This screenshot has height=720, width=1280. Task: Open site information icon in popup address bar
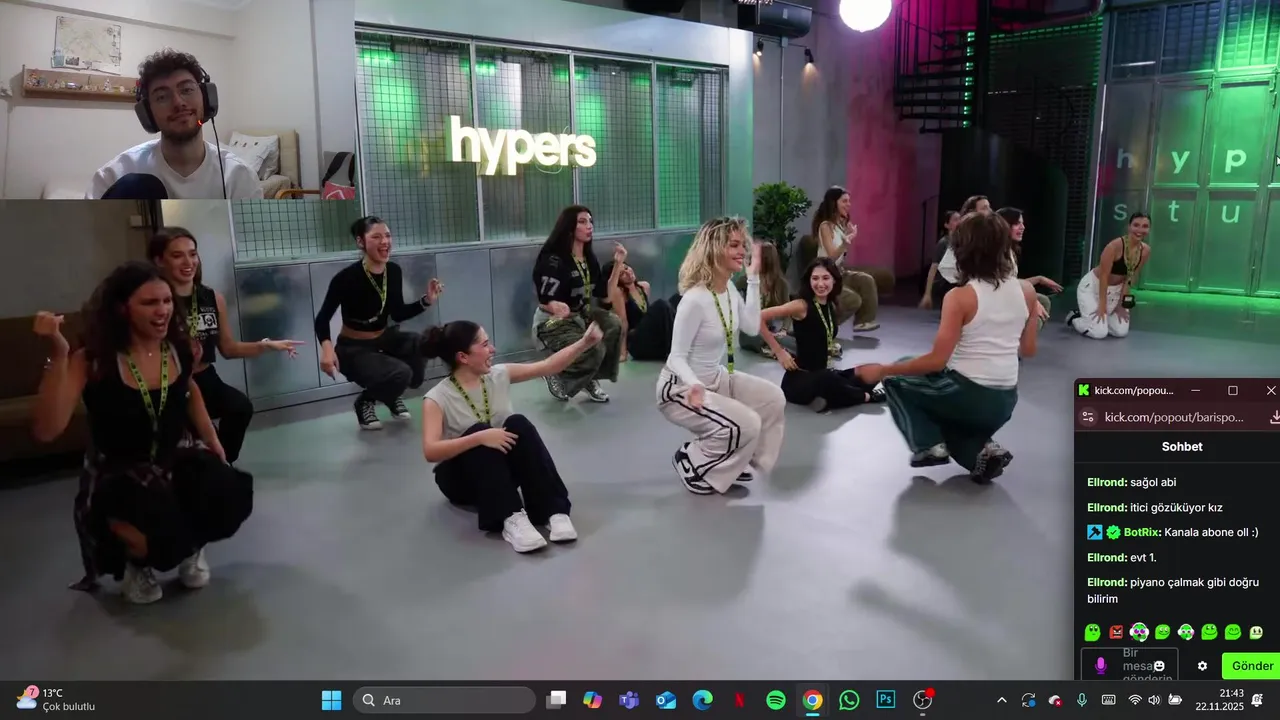coord(1088,417)
